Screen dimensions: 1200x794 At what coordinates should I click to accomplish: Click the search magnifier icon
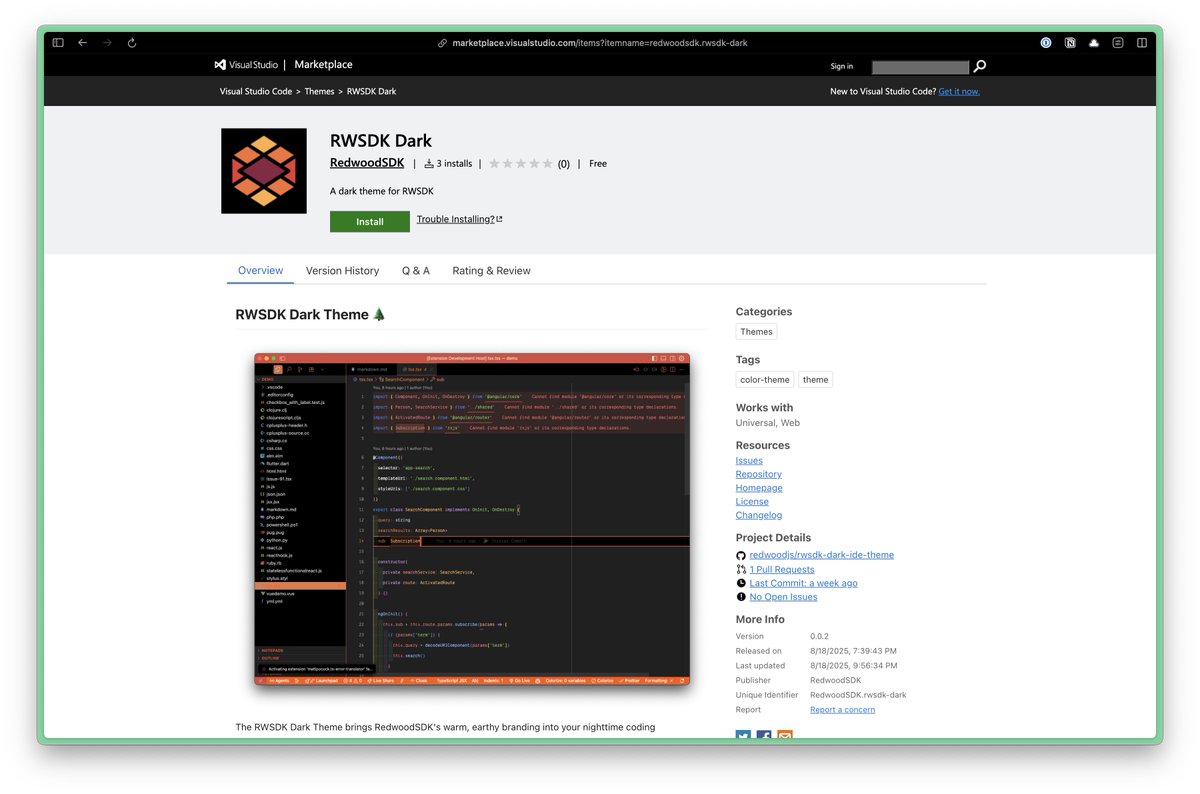tap(980, 66)
